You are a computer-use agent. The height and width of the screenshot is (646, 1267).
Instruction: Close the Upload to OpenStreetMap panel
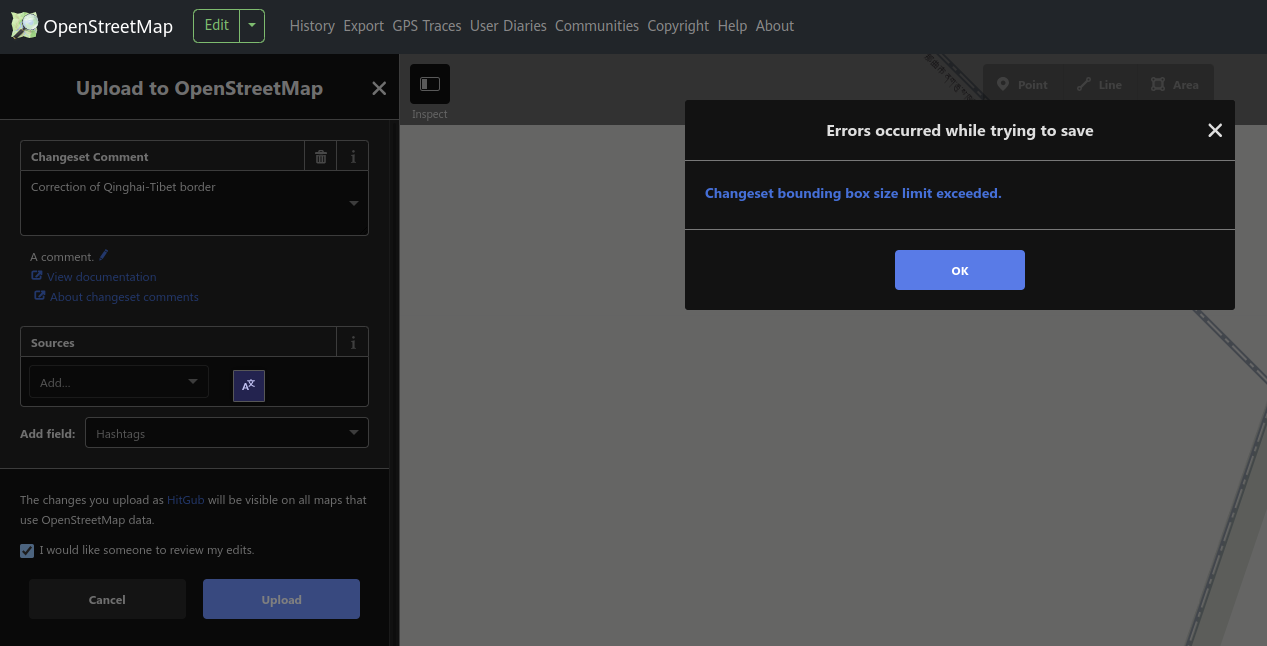pyautogui.click(x=379, y=88)
